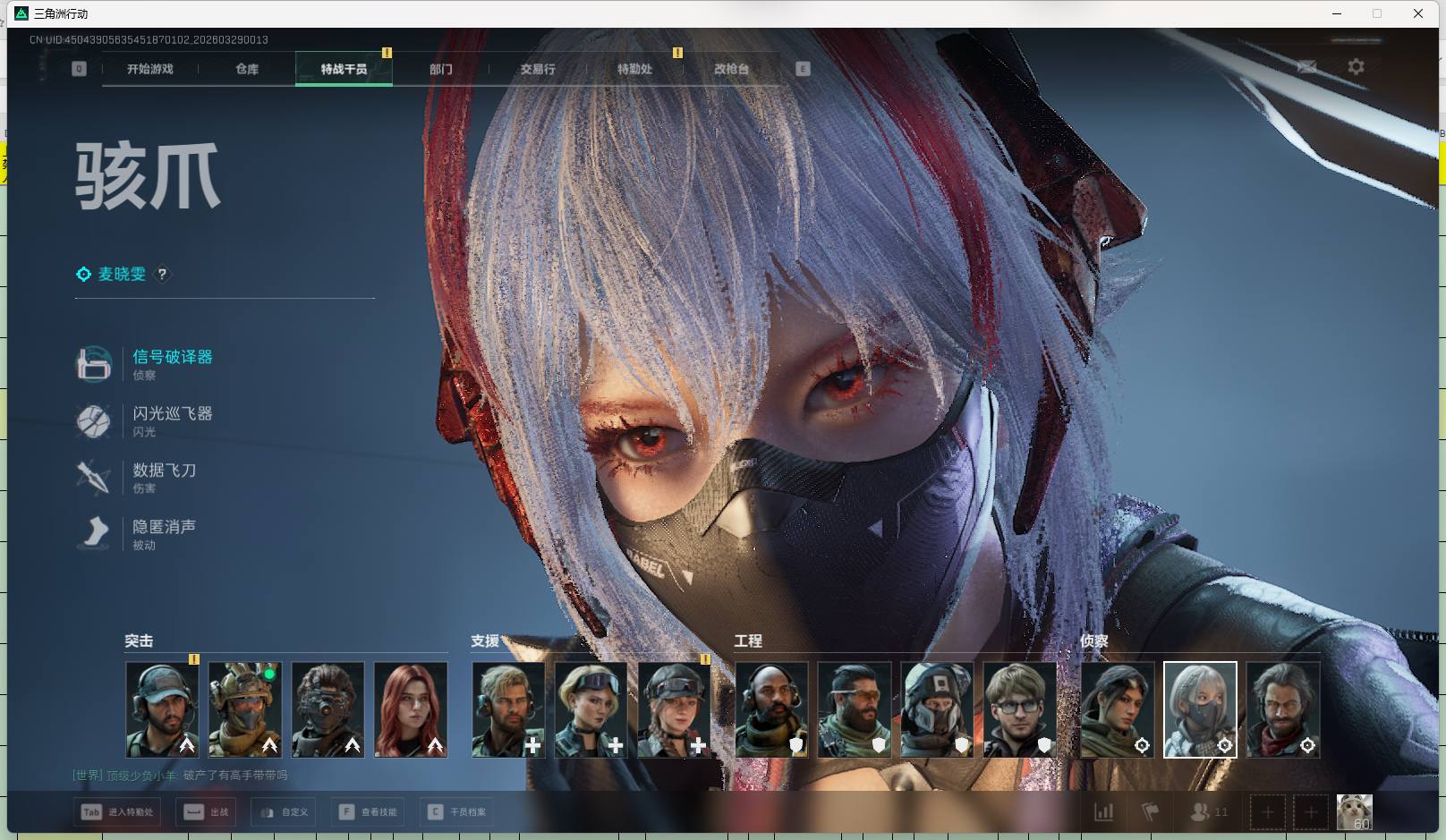Click the 工程 class heading
Screen dimensions: 1446x840
point(748,641)
